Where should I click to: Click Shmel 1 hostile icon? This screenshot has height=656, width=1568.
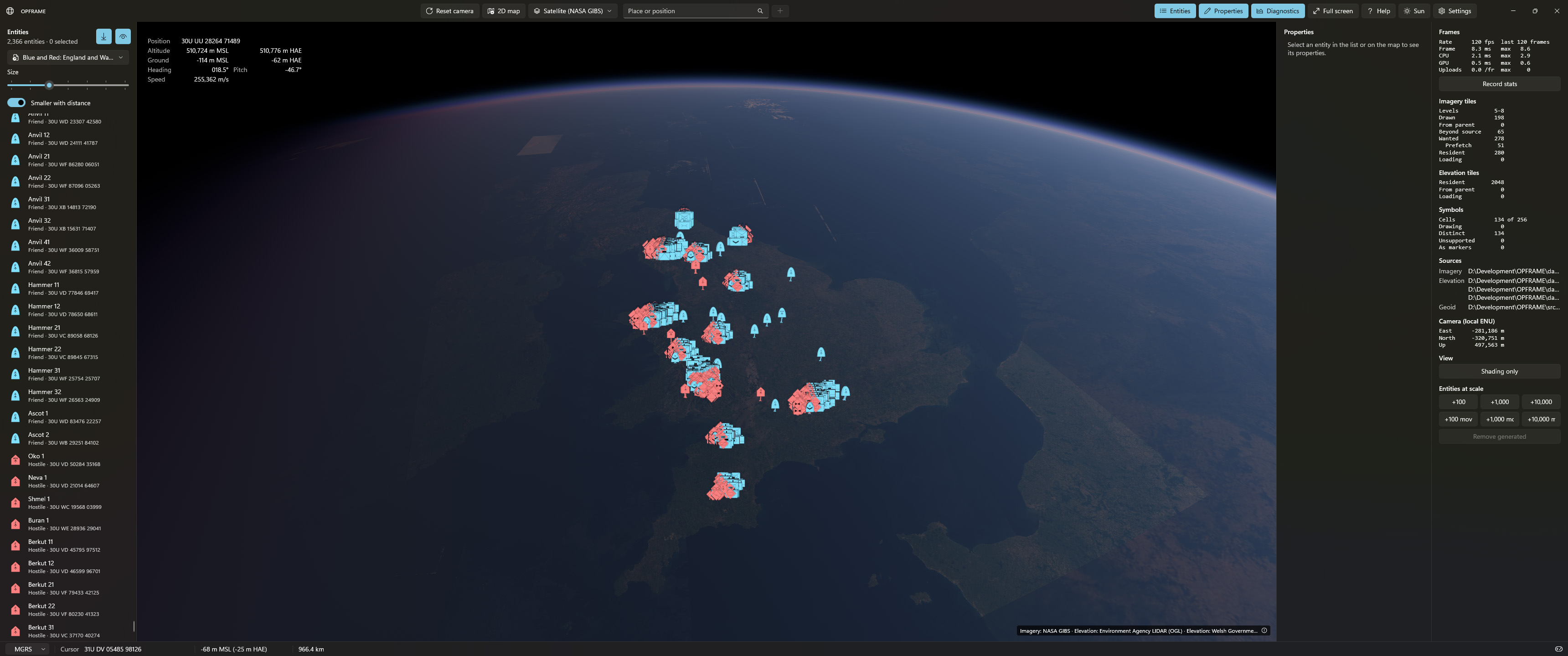[x=15, y=502]
